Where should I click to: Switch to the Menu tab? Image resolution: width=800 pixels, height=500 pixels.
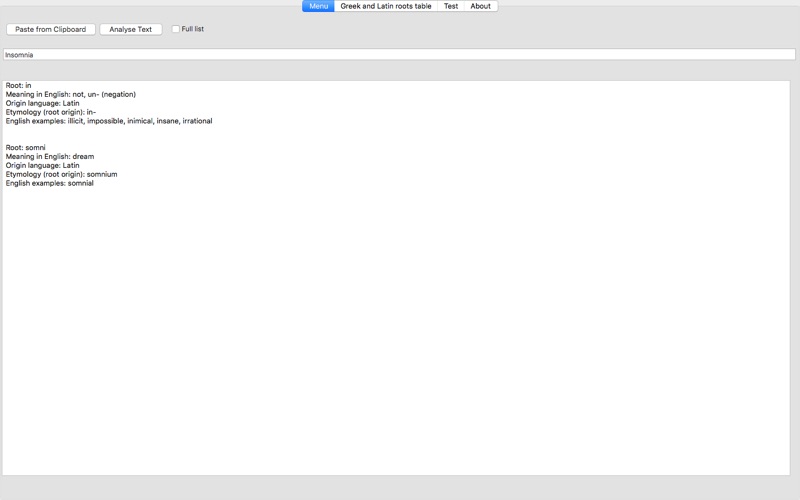coord(318,6)
